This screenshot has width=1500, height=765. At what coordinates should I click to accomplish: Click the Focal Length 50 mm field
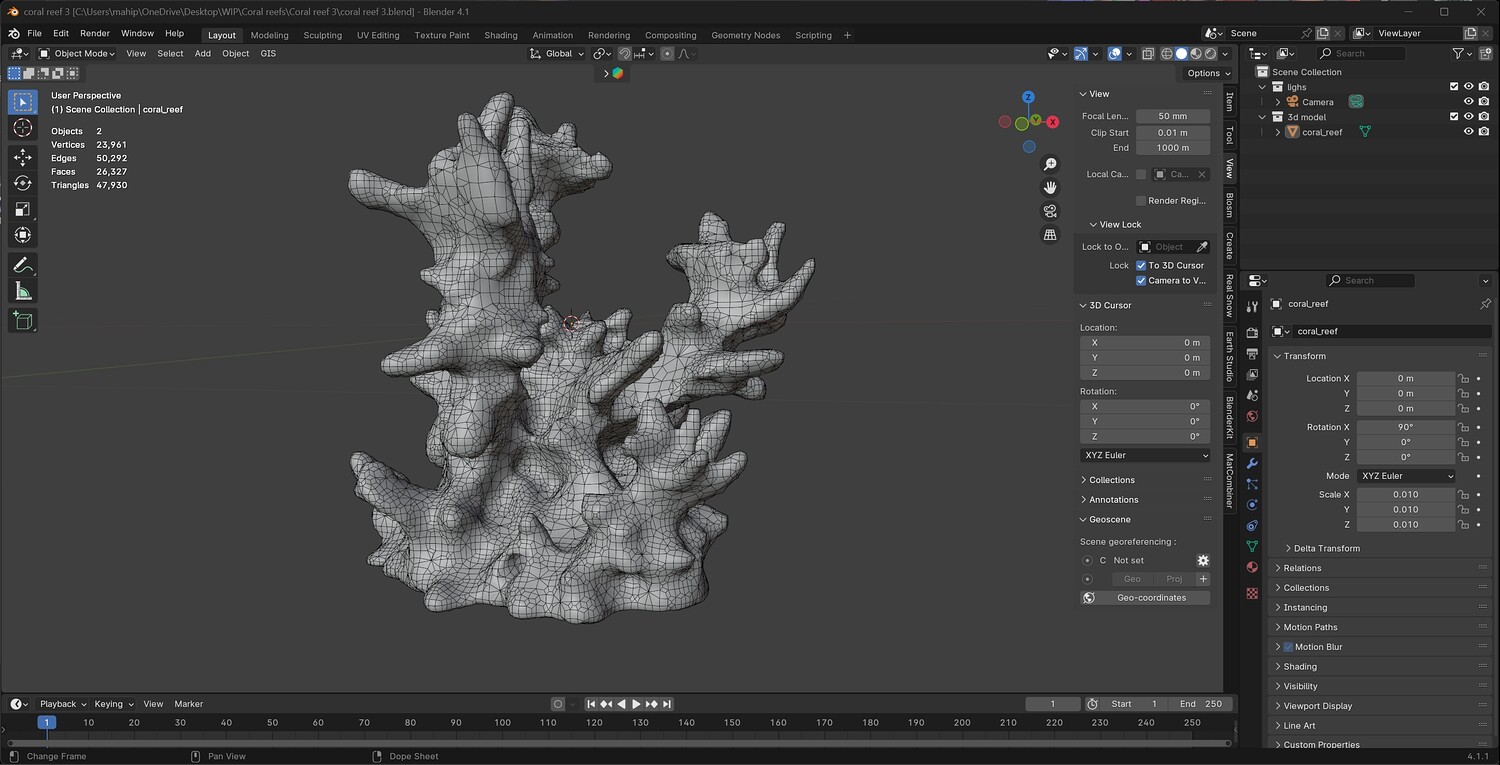coord(1172,116)
